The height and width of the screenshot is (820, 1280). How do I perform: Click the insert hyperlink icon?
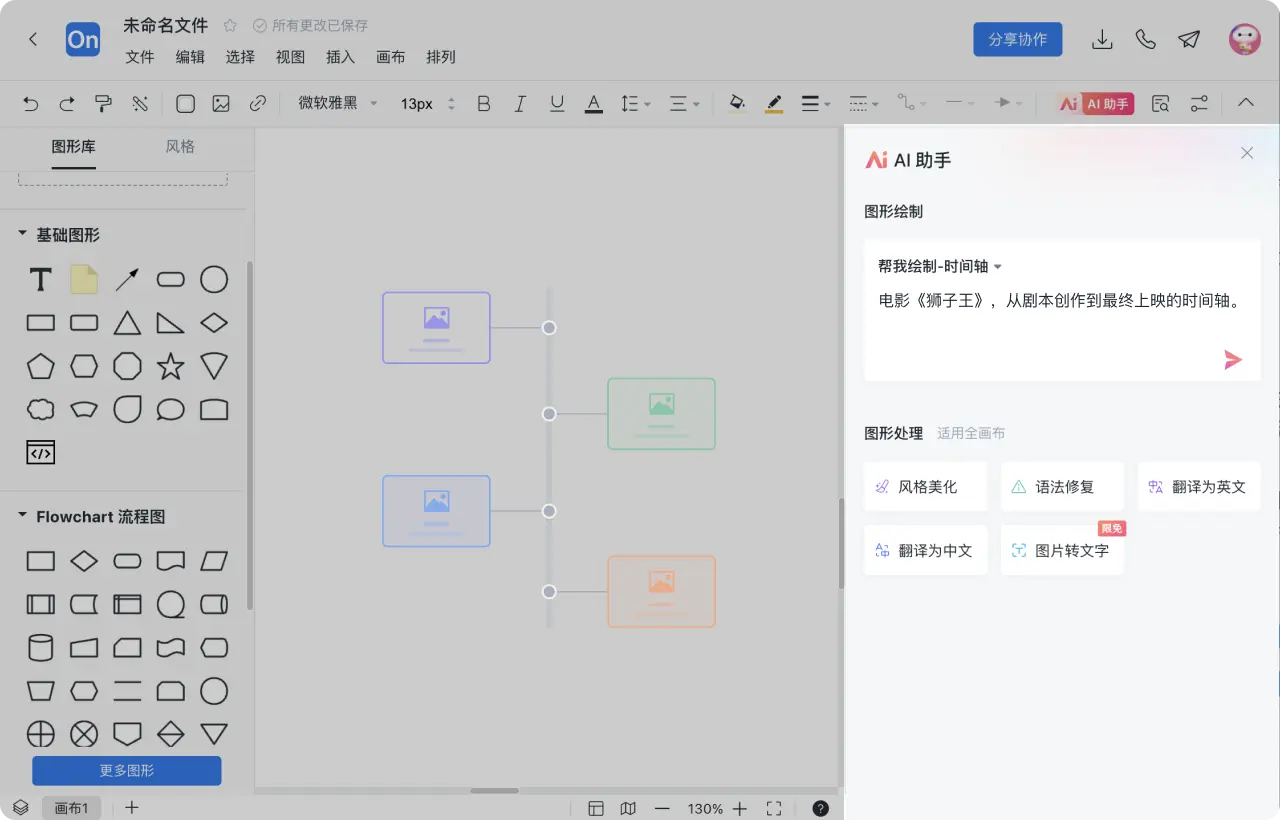258,103
